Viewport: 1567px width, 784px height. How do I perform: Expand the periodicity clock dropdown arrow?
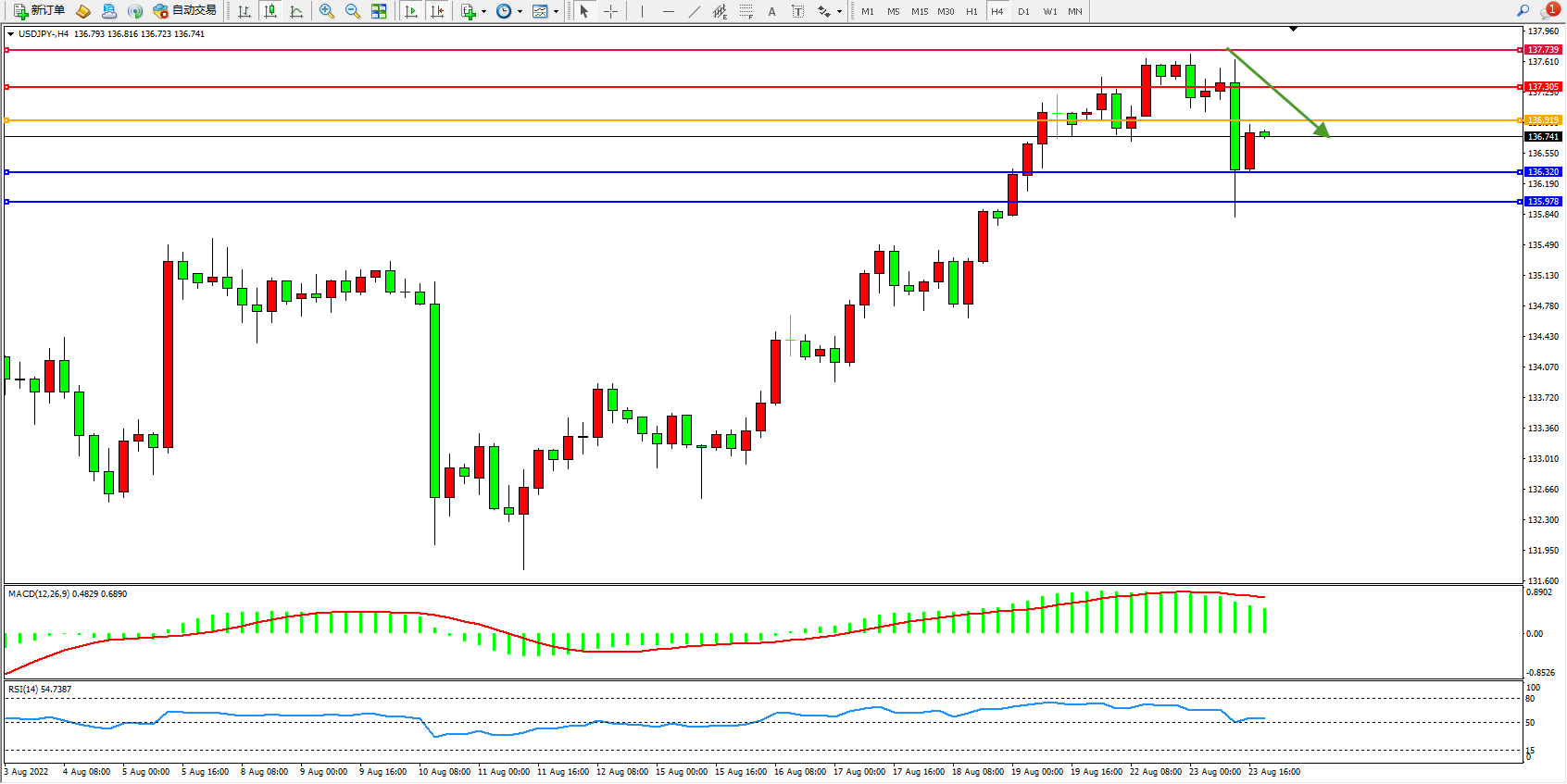520,12
